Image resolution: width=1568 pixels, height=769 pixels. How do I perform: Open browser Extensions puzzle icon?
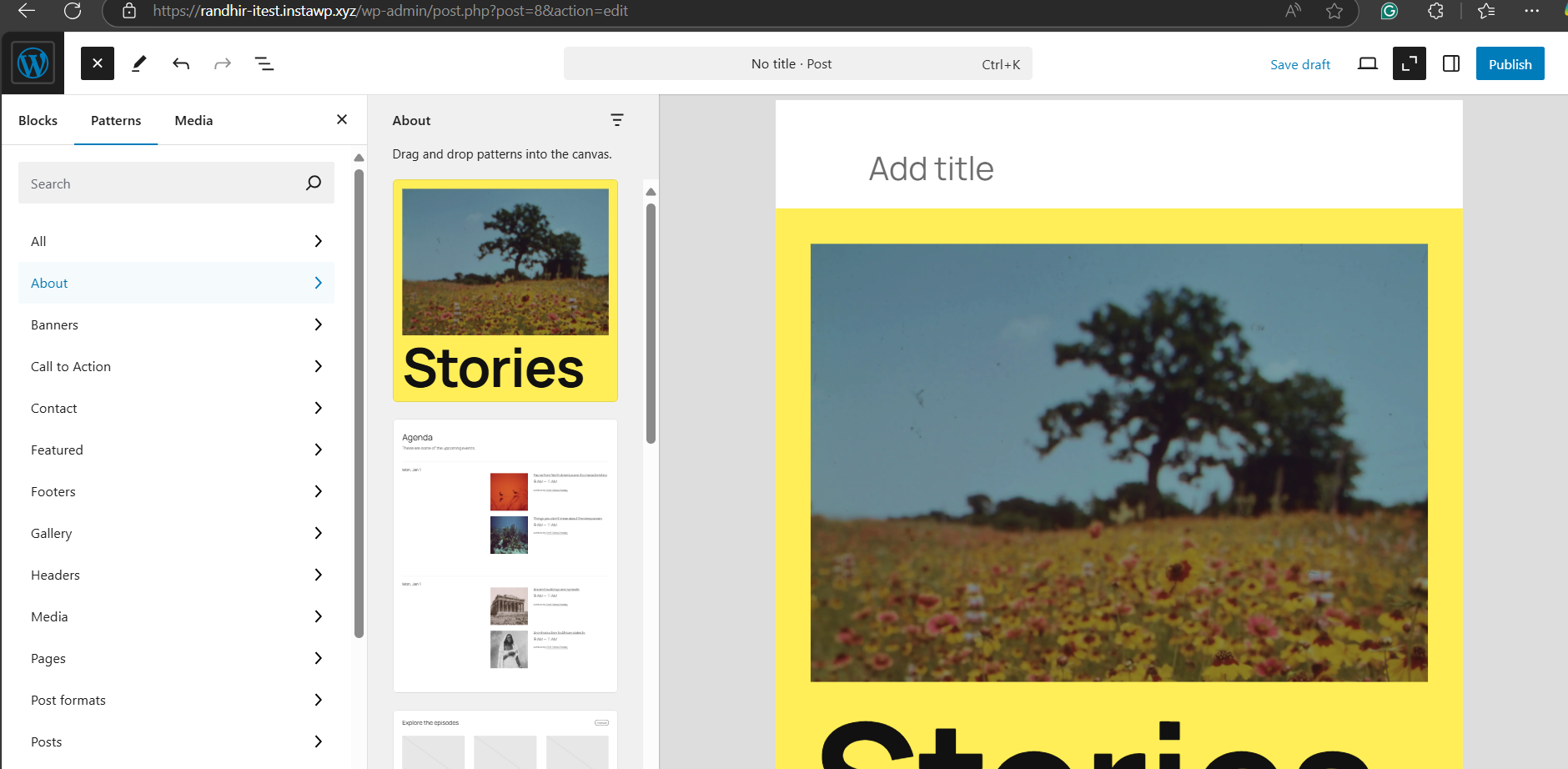click(x=1435, y=11)
